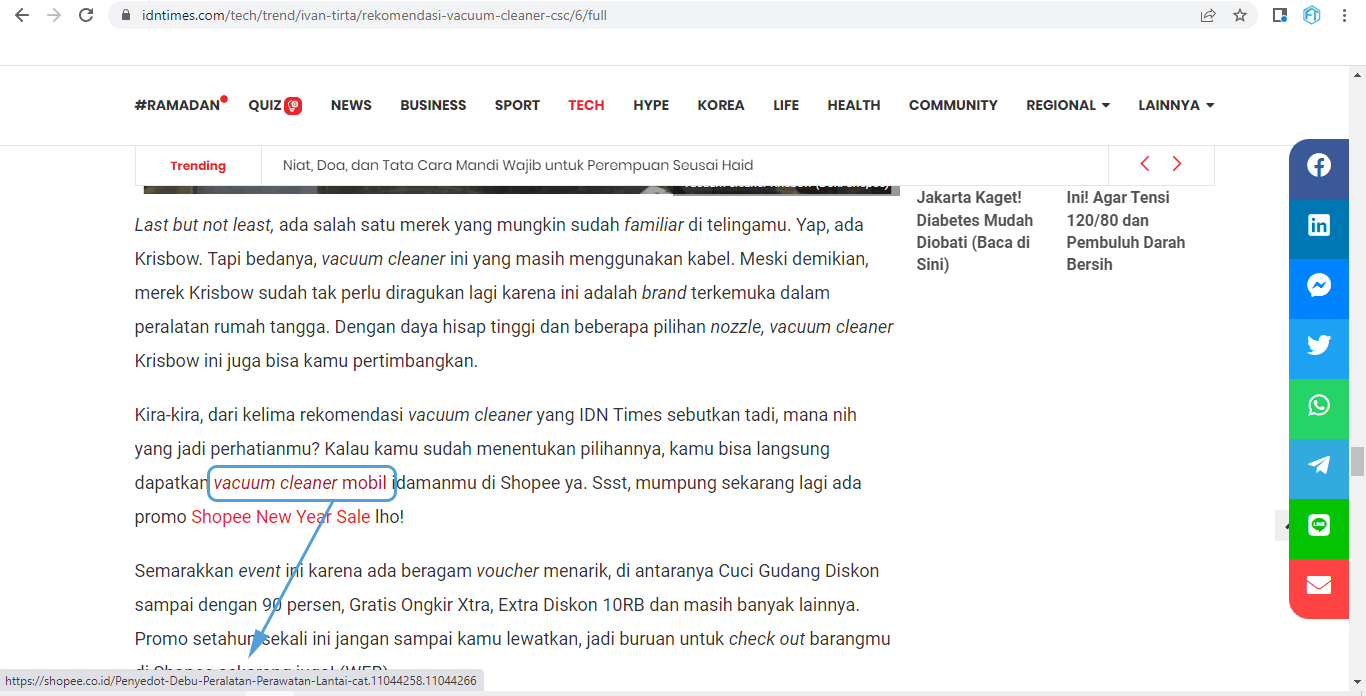Share the article on LINE
Image resolution: width=1366 pixels, height=696 pixels.
1319,526
